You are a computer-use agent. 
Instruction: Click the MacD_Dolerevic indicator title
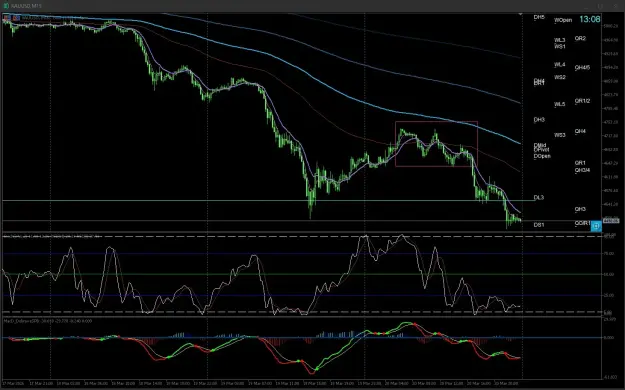[x=48, y=321]
